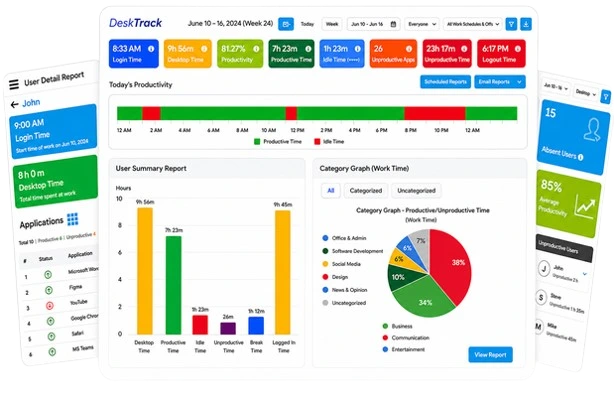Click the user silhouette on Absent Users card

pos(591,130)
